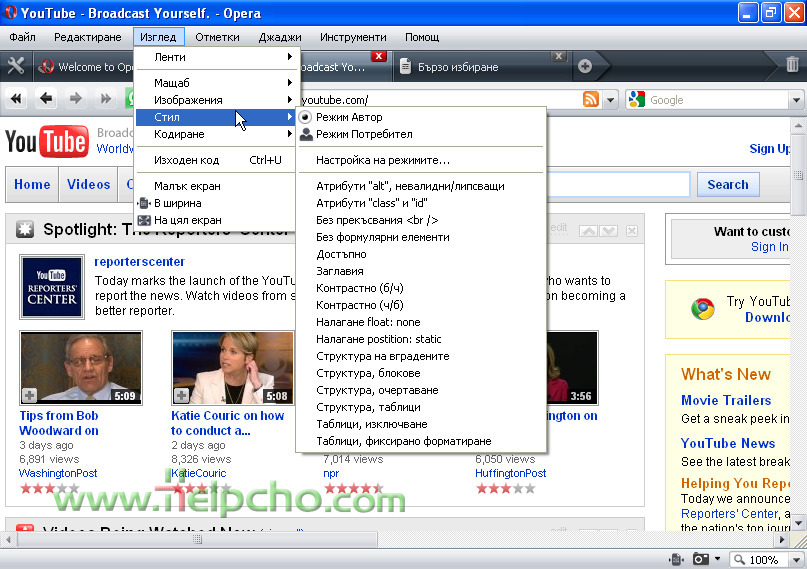807x569 pixels.
Task: Open the Отметки menu
Action: pos(217,37)
